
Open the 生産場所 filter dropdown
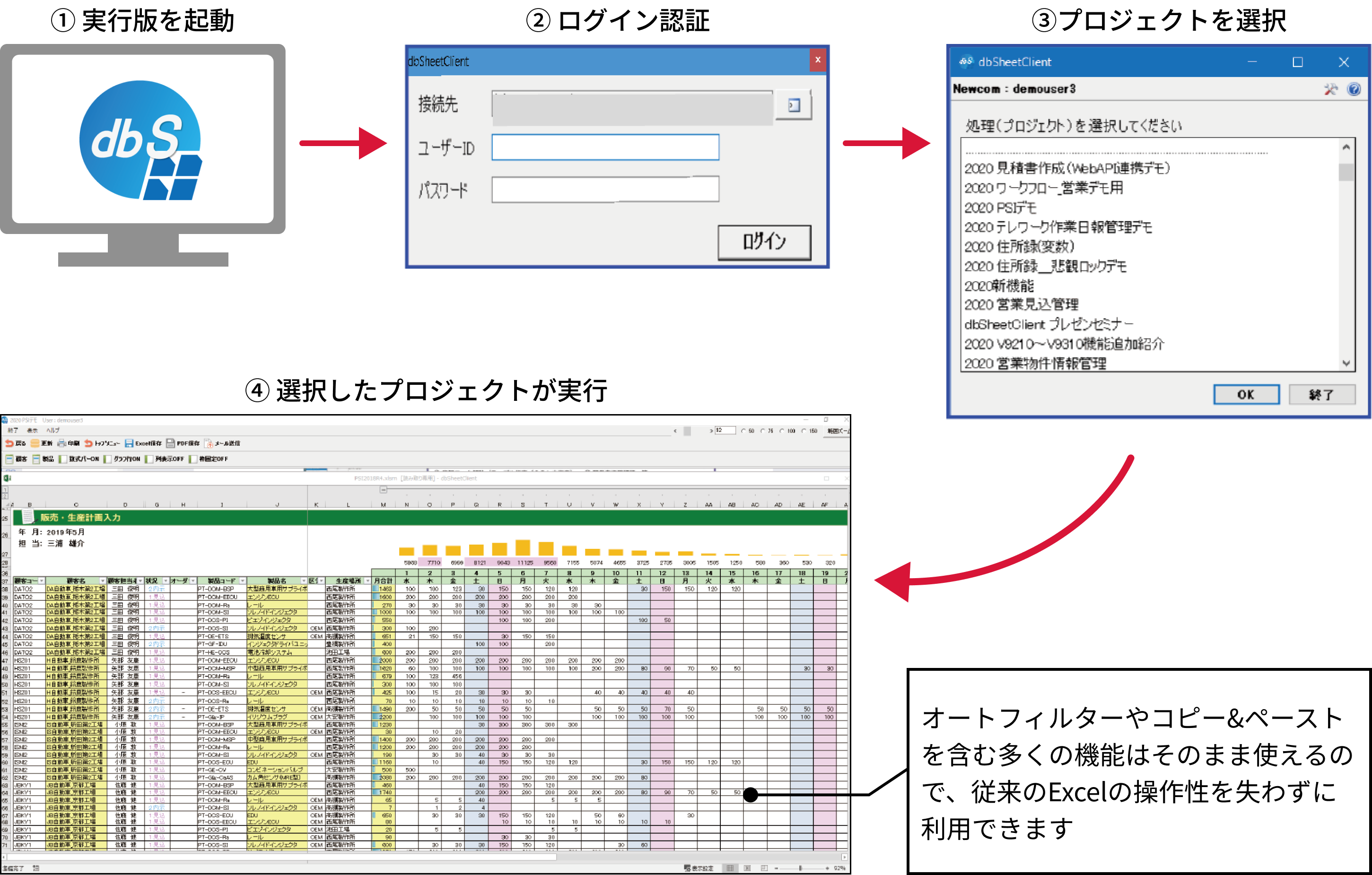367,581
